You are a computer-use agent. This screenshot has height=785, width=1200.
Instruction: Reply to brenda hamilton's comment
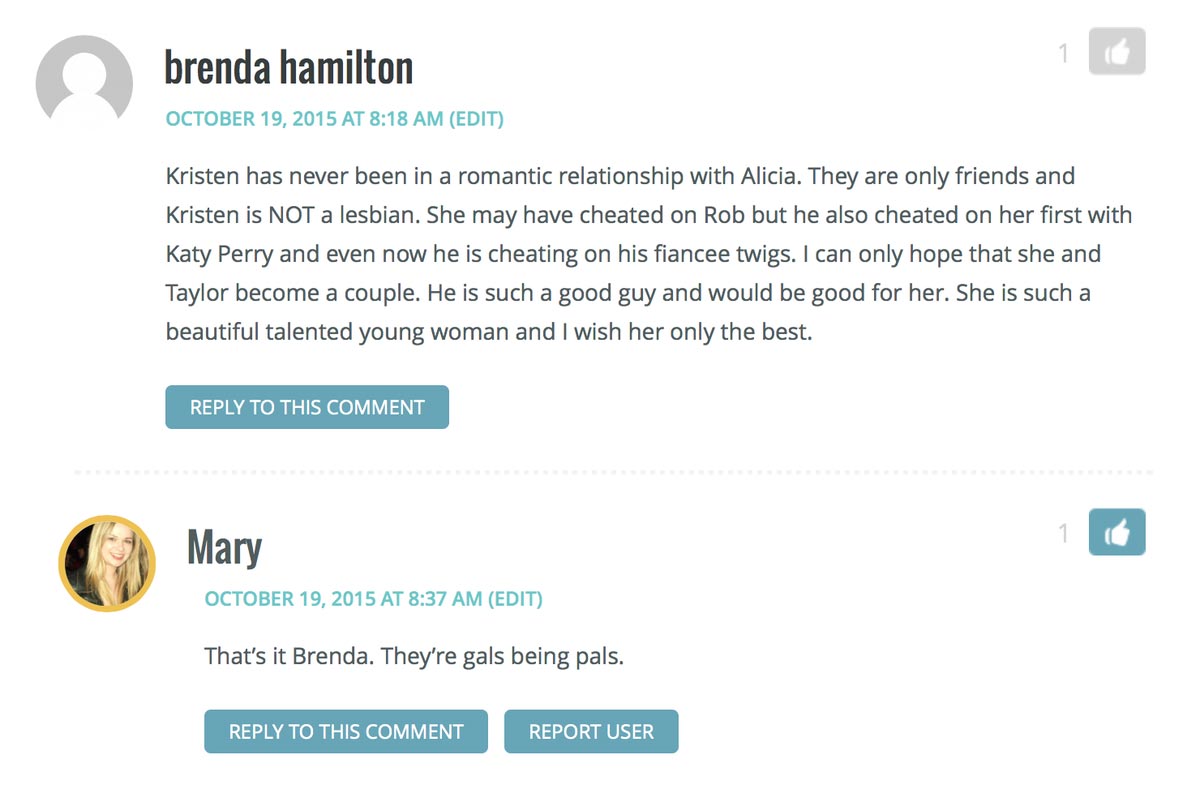coord(307,407)
